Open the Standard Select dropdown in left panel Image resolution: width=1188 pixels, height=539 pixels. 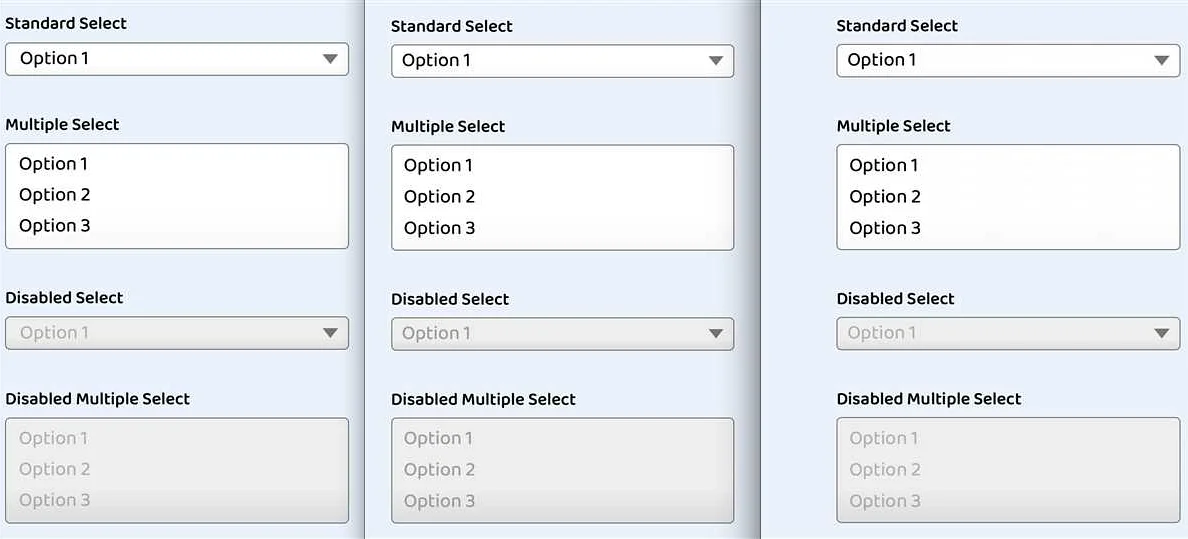(x=177, y=59)
